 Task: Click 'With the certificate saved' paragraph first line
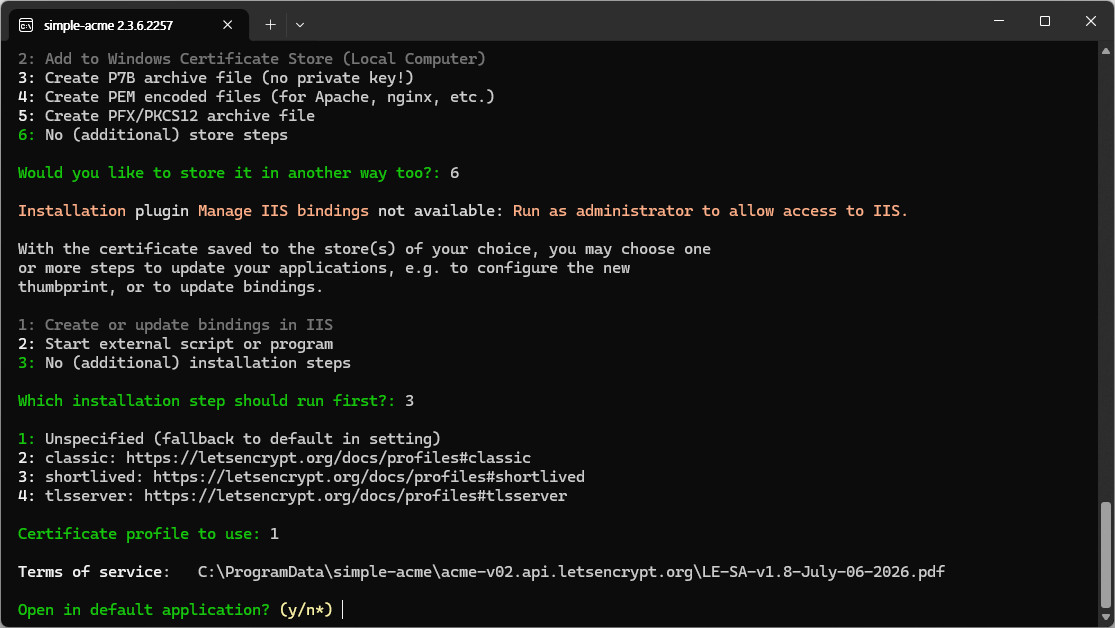[x=364, y=249]
